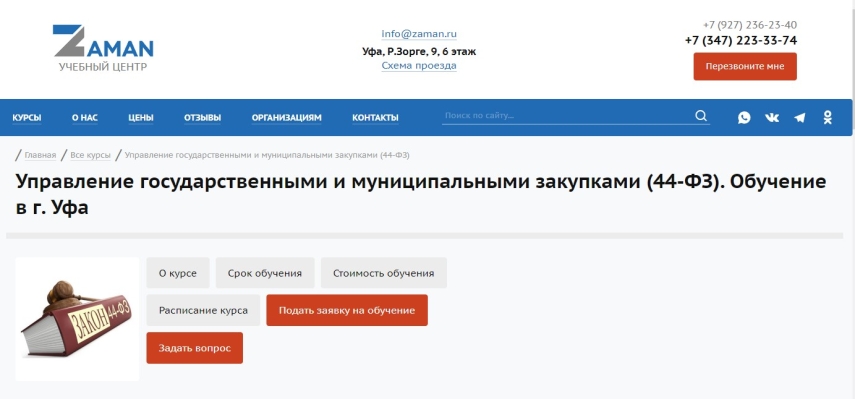
Task: Open the Схема проезда link
Action: (x=419, y=66)
